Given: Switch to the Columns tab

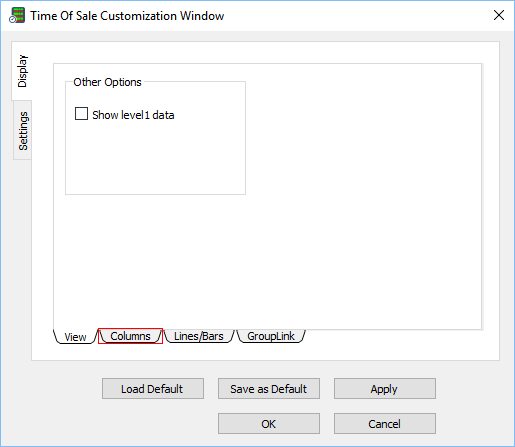Looking at the screenshot, I should point(130,336).
